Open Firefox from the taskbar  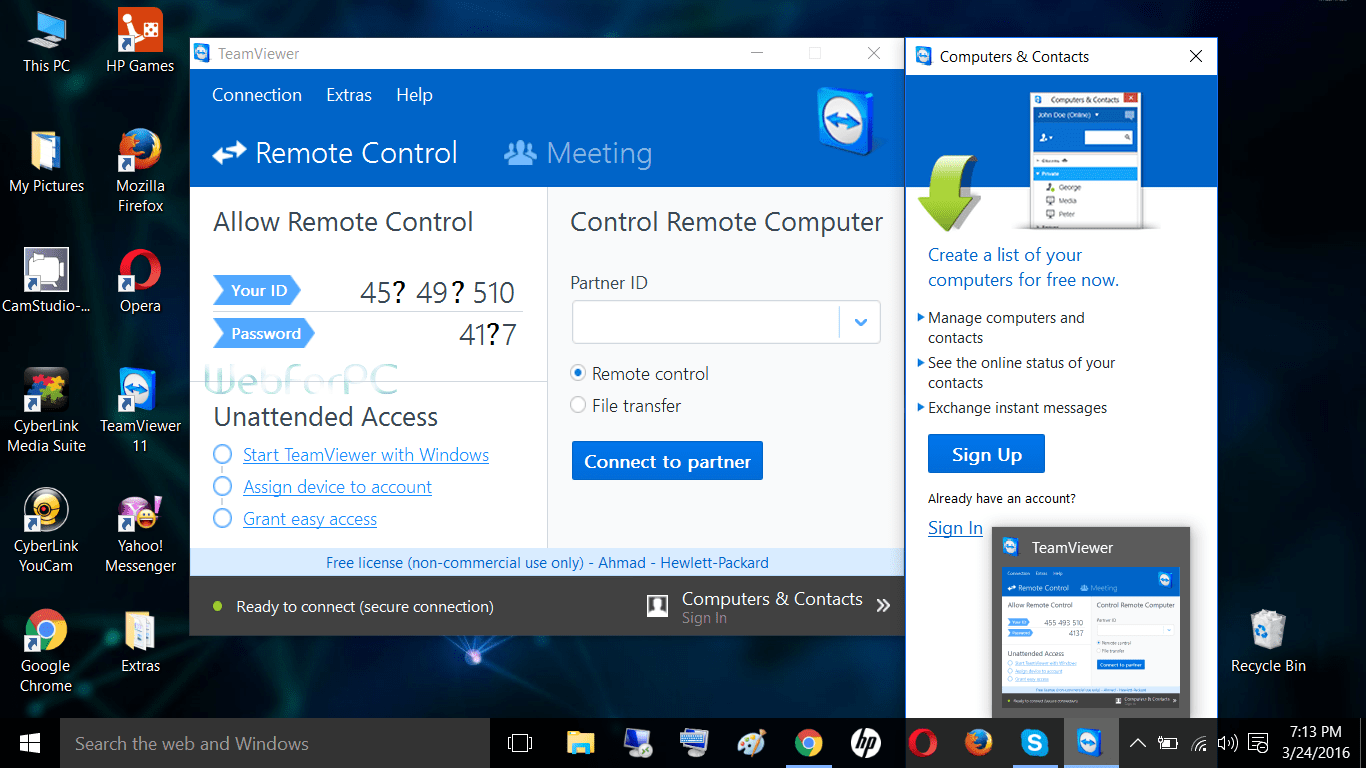pyautogui.click(x=979, y=743)
